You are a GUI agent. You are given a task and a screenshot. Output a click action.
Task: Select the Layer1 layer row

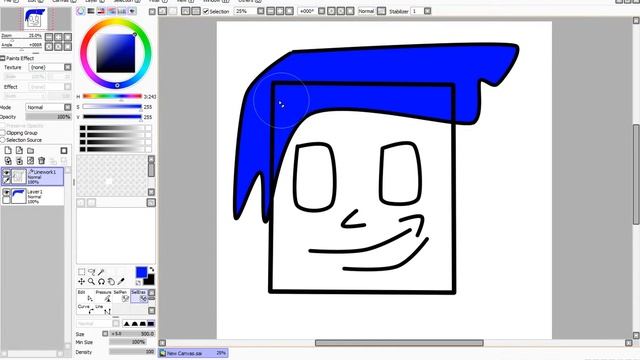pos(33,196)
